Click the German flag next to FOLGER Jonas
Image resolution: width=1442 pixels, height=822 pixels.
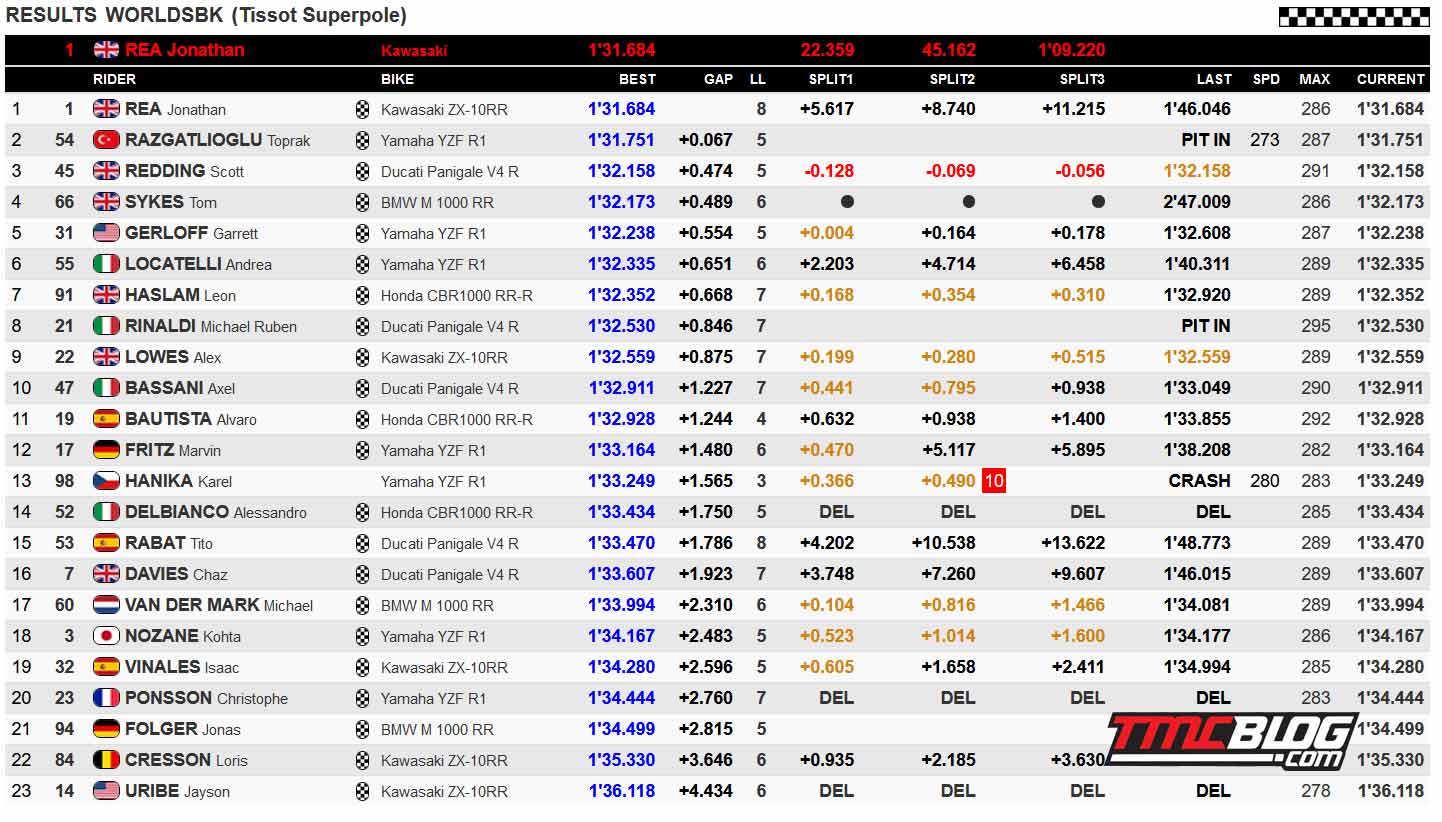point(106,729)
